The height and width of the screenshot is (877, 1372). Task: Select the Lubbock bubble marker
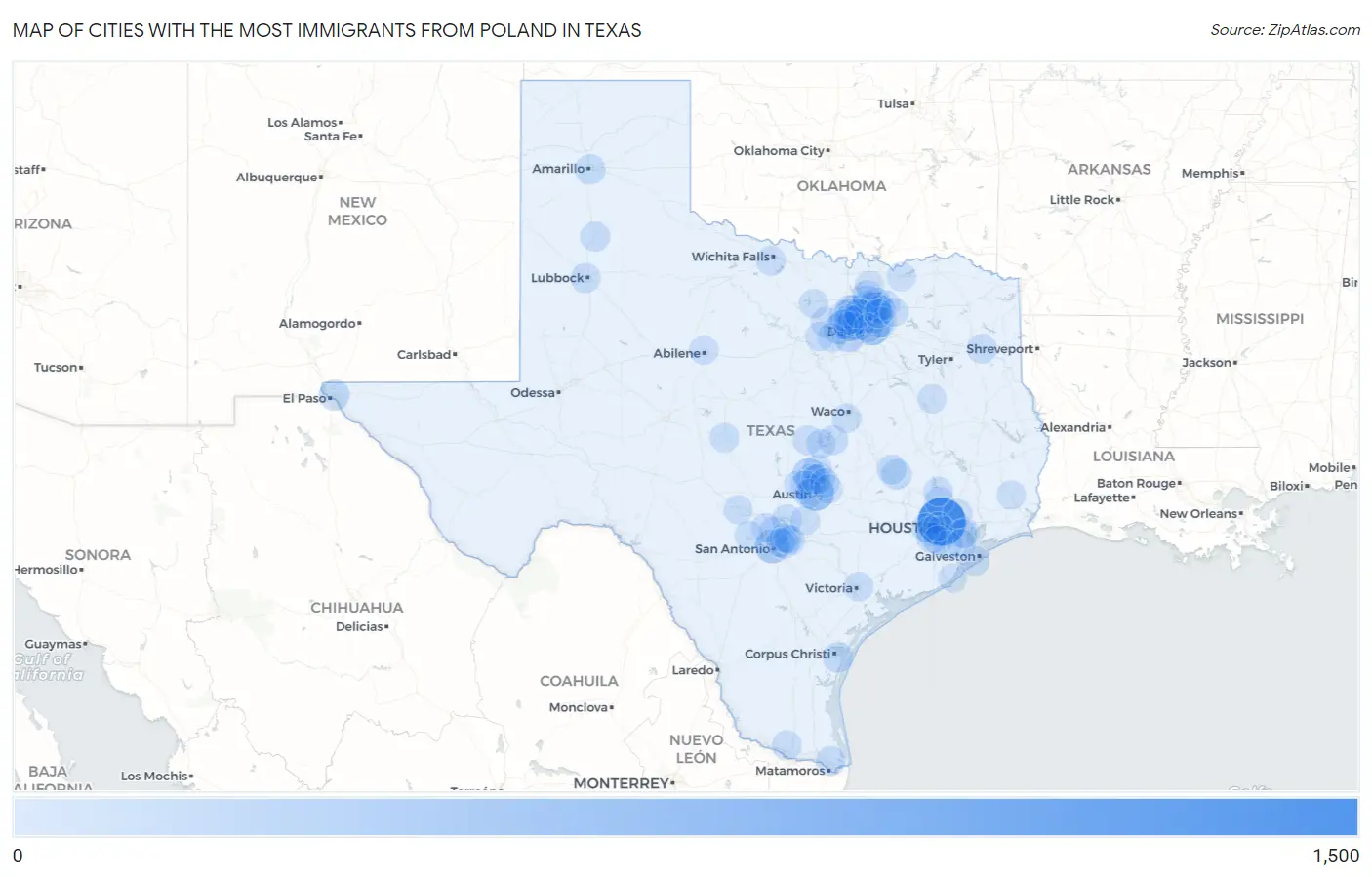pyautogui.click(x=585, y=278)
